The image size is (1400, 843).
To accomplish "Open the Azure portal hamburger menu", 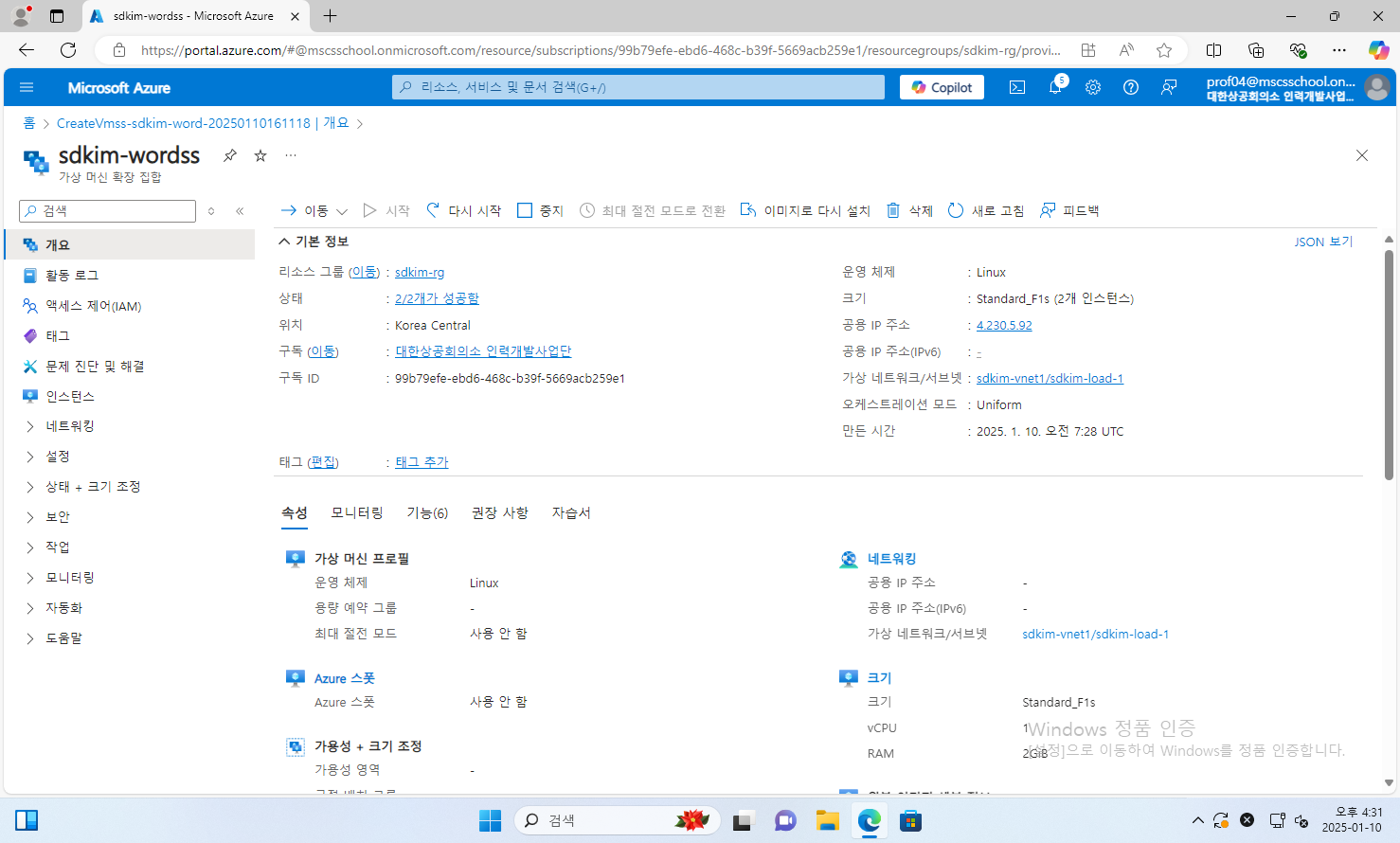I will click(x=27, y=87).
